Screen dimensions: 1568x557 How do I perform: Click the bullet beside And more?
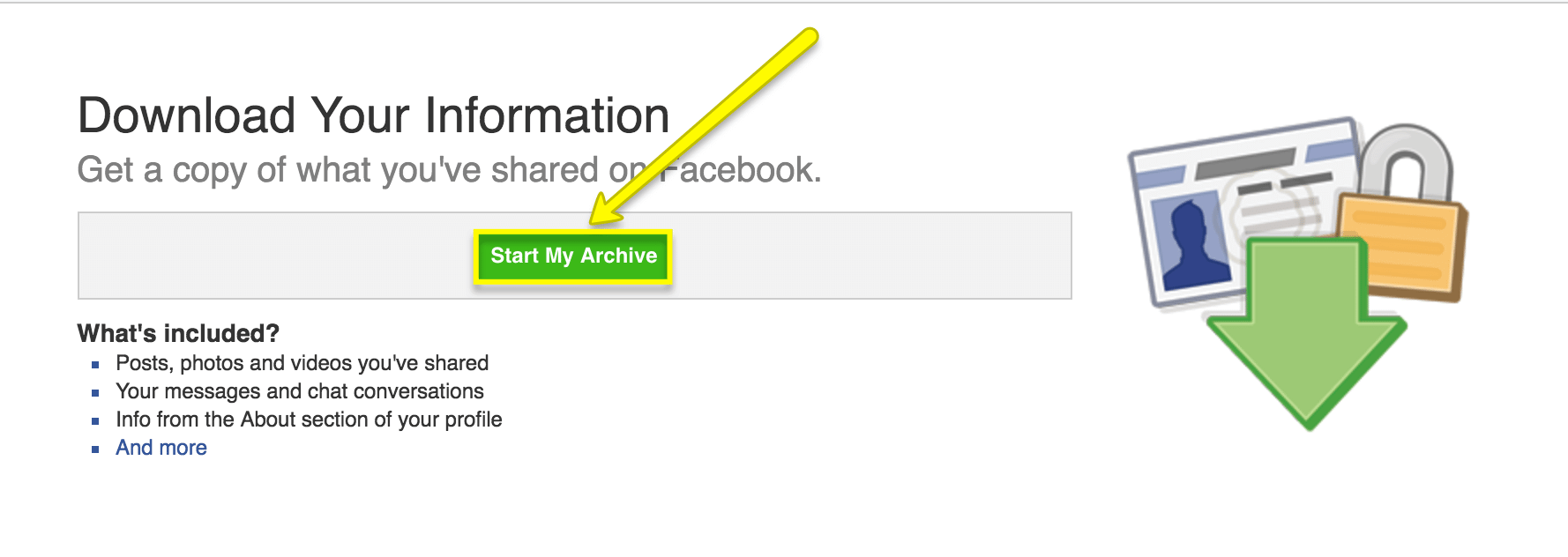[x=95, y=449]
